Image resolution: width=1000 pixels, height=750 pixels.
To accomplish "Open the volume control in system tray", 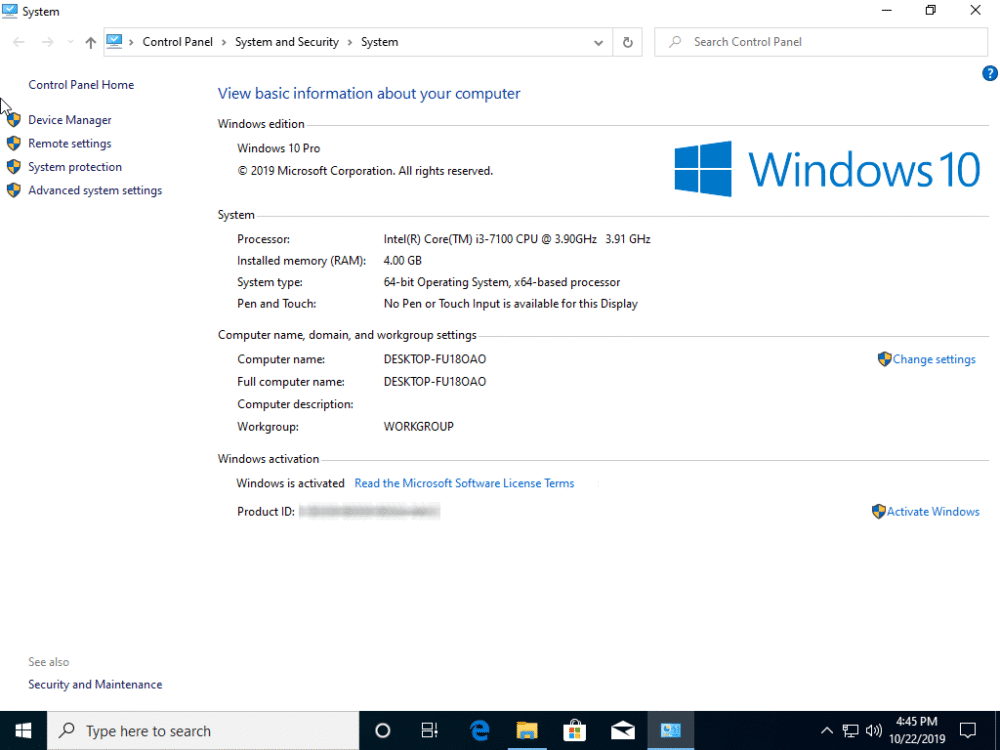I will (x=873, y=730).
